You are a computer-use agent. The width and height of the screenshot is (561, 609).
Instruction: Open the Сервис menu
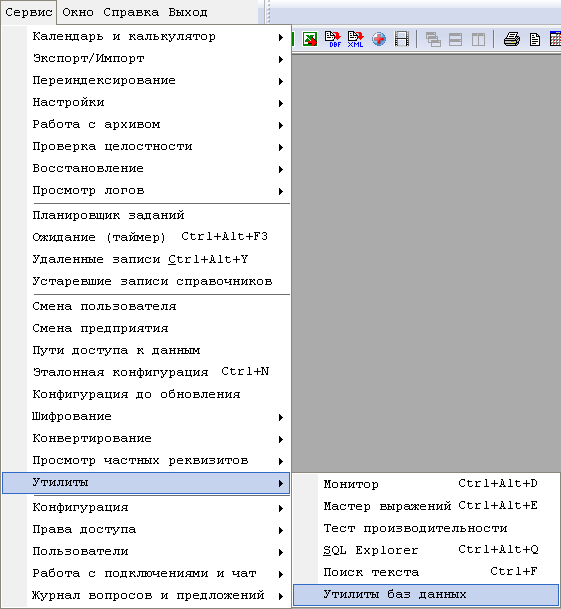[x=29, y=12]
